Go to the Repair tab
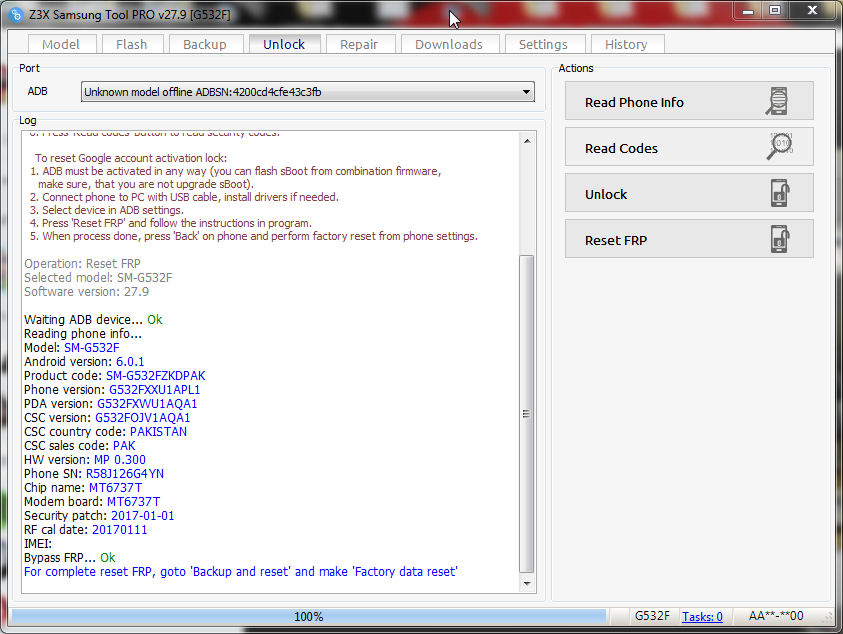Screen dimensions: 843x634 tap(359, 44)
